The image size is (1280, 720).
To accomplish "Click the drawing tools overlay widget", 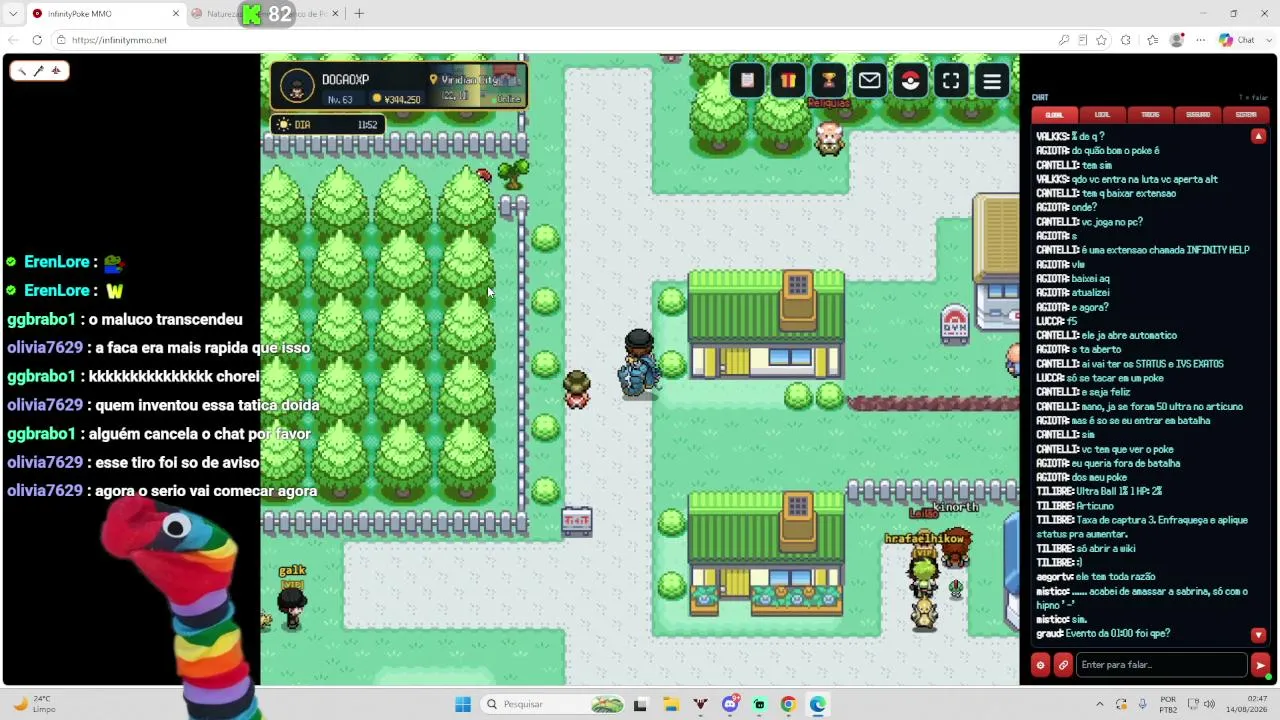I will (x=39, y=71).
